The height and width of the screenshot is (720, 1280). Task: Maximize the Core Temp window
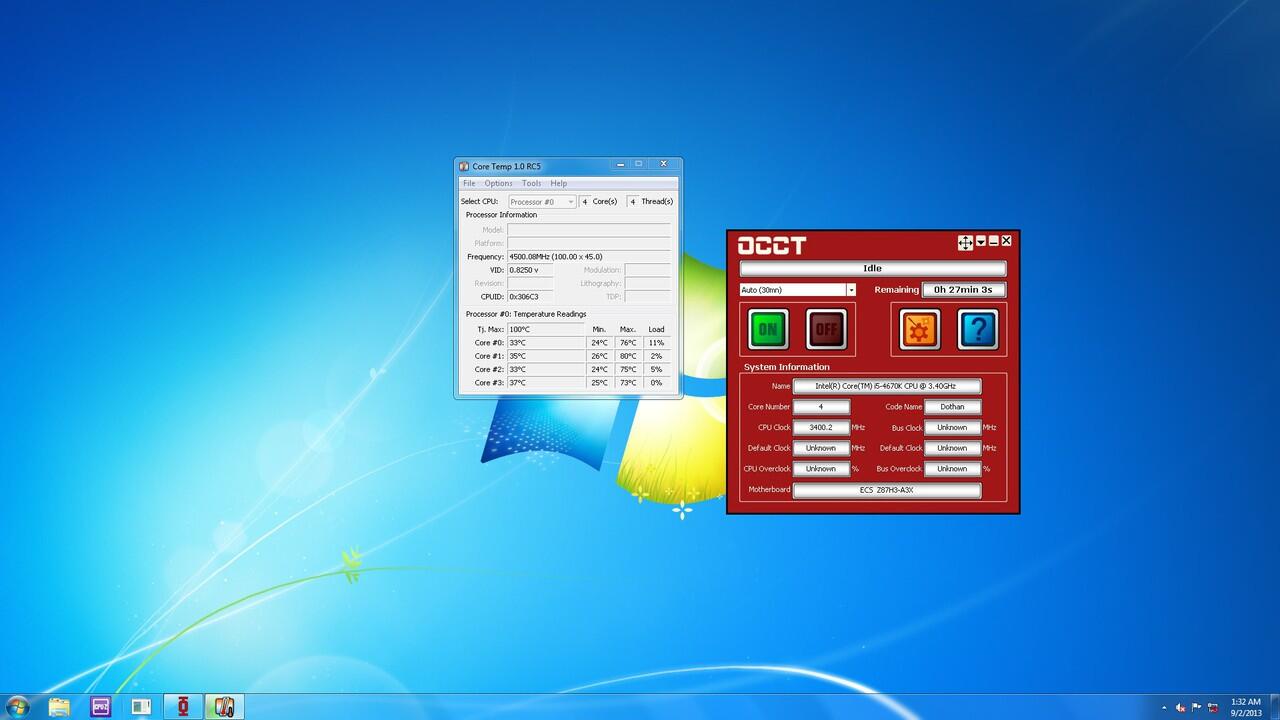pyautogui.click(x=638, y=164)
